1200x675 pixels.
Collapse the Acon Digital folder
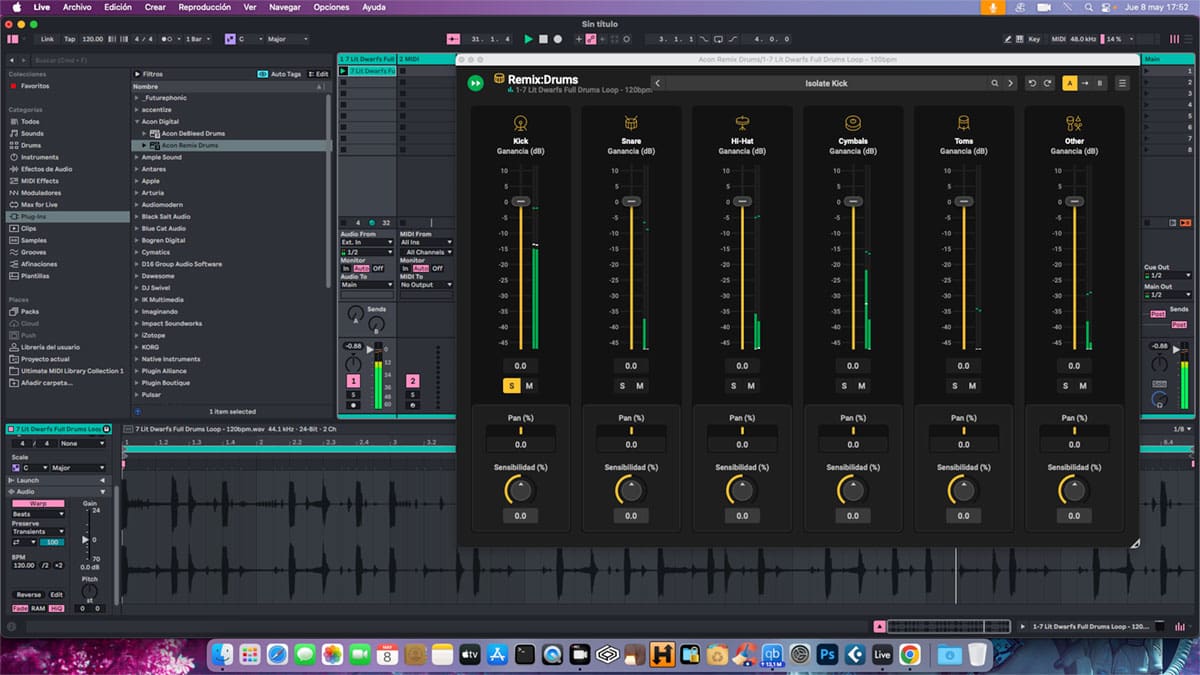pyautogui.click(x=137, y=121)
